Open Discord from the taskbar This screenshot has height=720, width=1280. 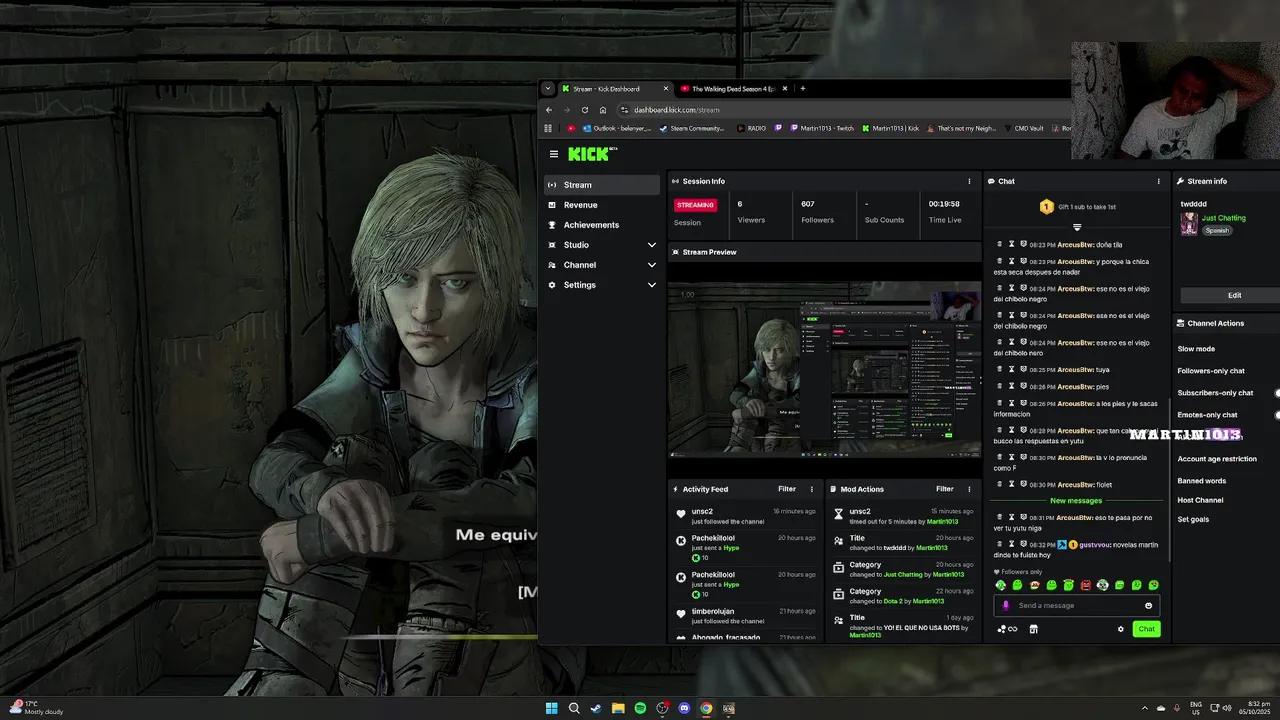[x=684, y=708]
